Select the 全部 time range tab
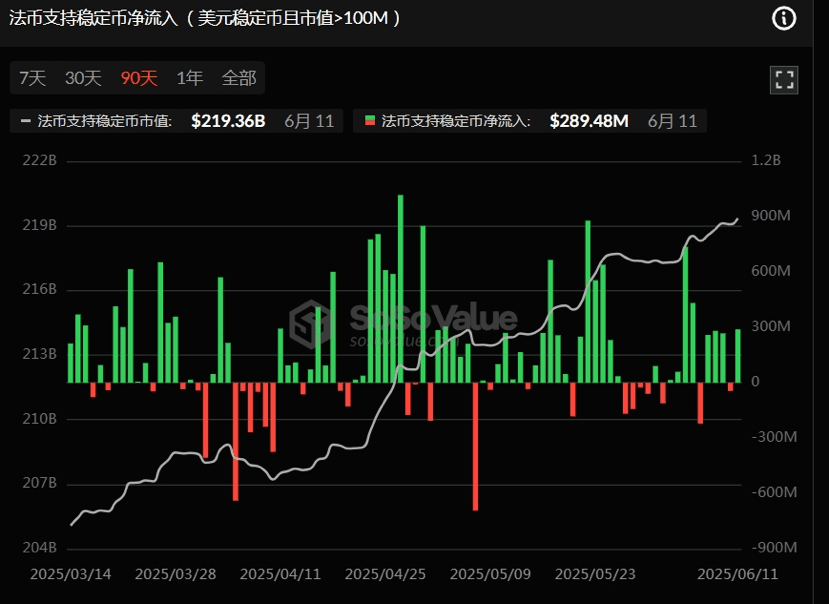Image resolution: width=829 pixels, height=604 pixels. [x=239, y=78]
